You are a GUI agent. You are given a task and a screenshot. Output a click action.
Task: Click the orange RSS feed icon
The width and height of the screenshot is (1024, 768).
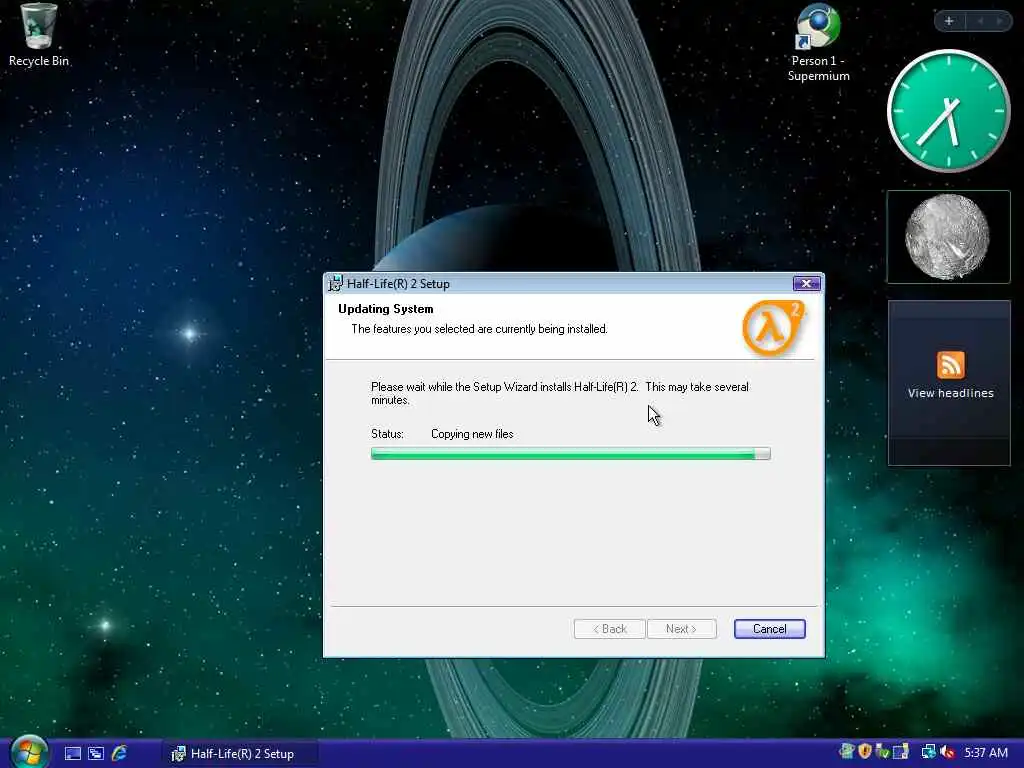(950, 364)
